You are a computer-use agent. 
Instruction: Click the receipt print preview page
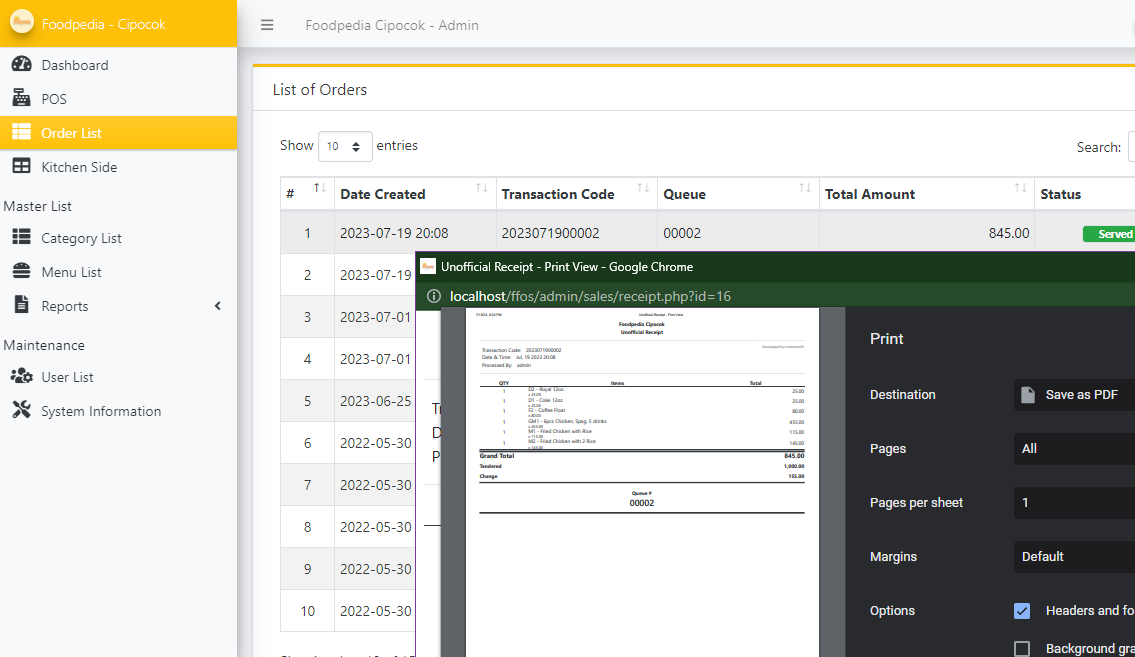(641, 482)
